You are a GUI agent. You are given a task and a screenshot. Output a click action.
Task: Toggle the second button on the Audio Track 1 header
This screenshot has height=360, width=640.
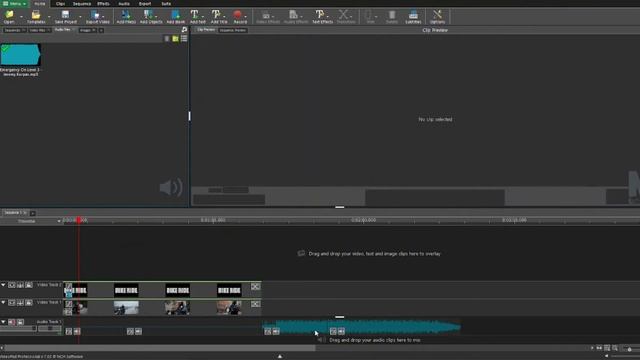20,322
